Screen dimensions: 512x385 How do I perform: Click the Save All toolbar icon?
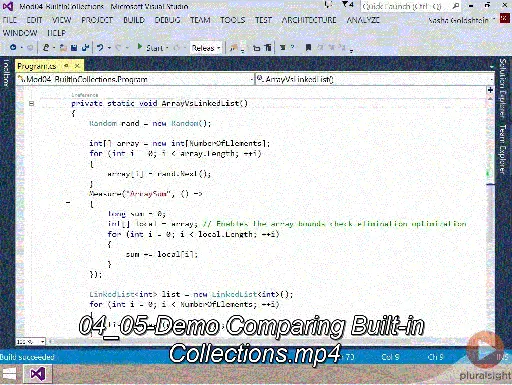coord(85,48)
